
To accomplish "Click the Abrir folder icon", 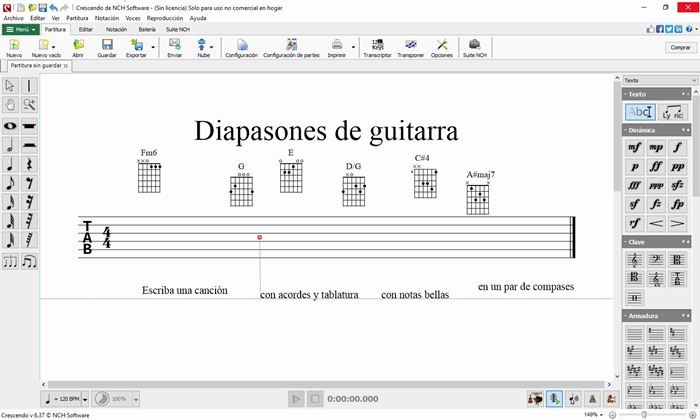I will pos(78,48).
